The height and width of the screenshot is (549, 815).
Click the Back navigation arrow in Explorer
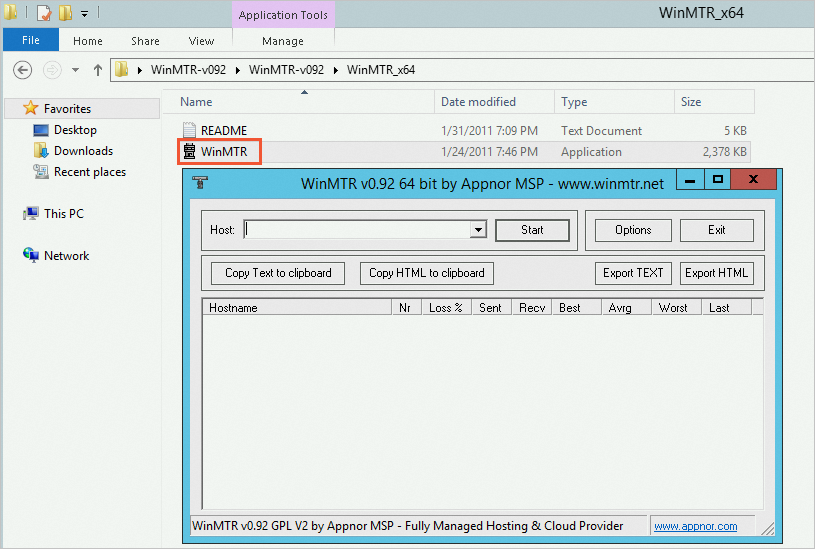(23, 70)
